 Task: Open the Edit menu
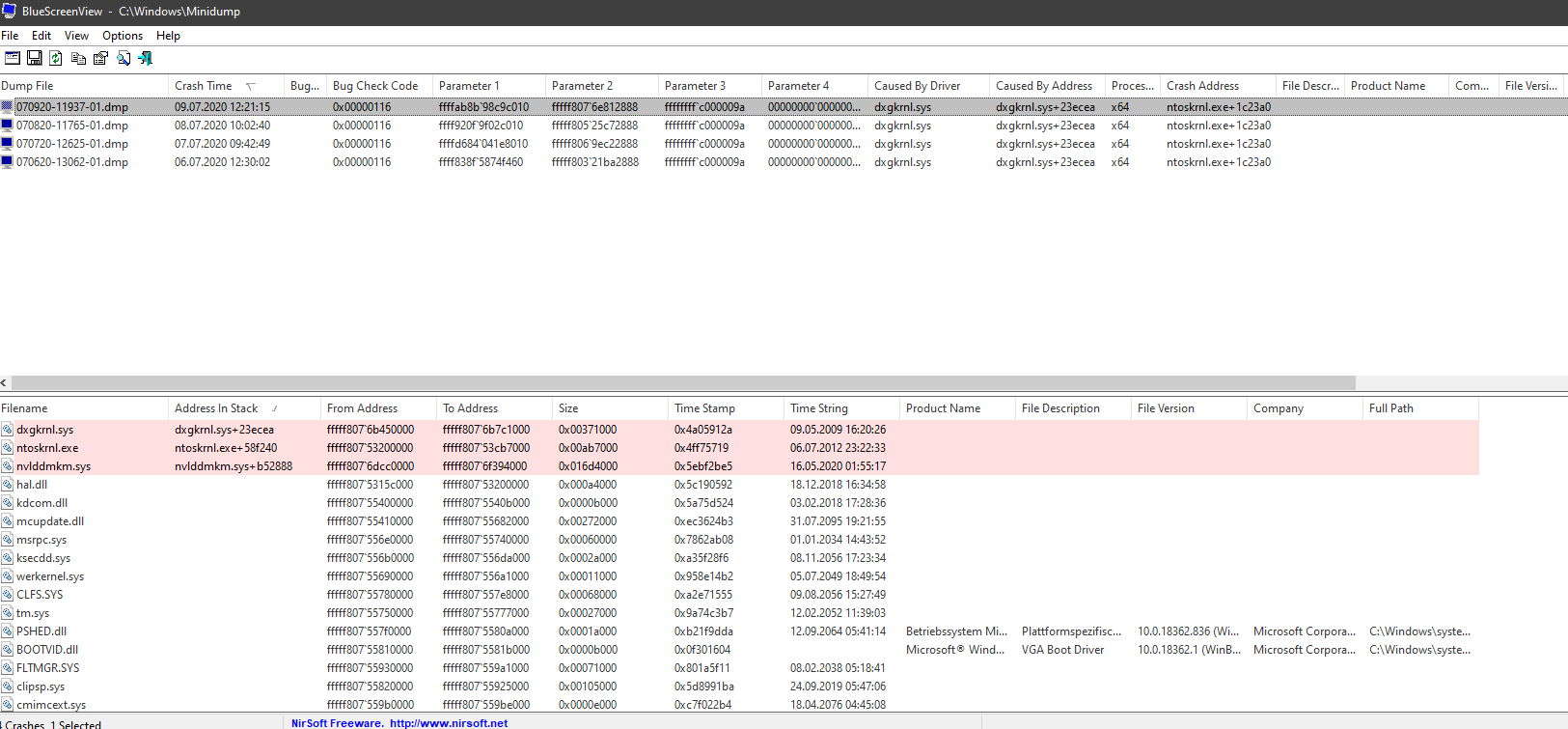41,36
